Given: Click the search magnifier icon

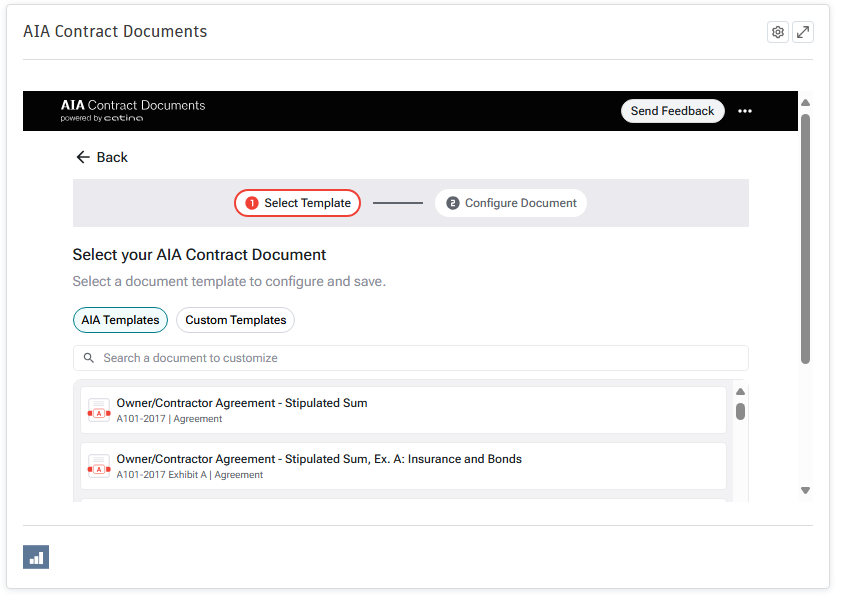Looking at the screenshot, I should 89,358.
